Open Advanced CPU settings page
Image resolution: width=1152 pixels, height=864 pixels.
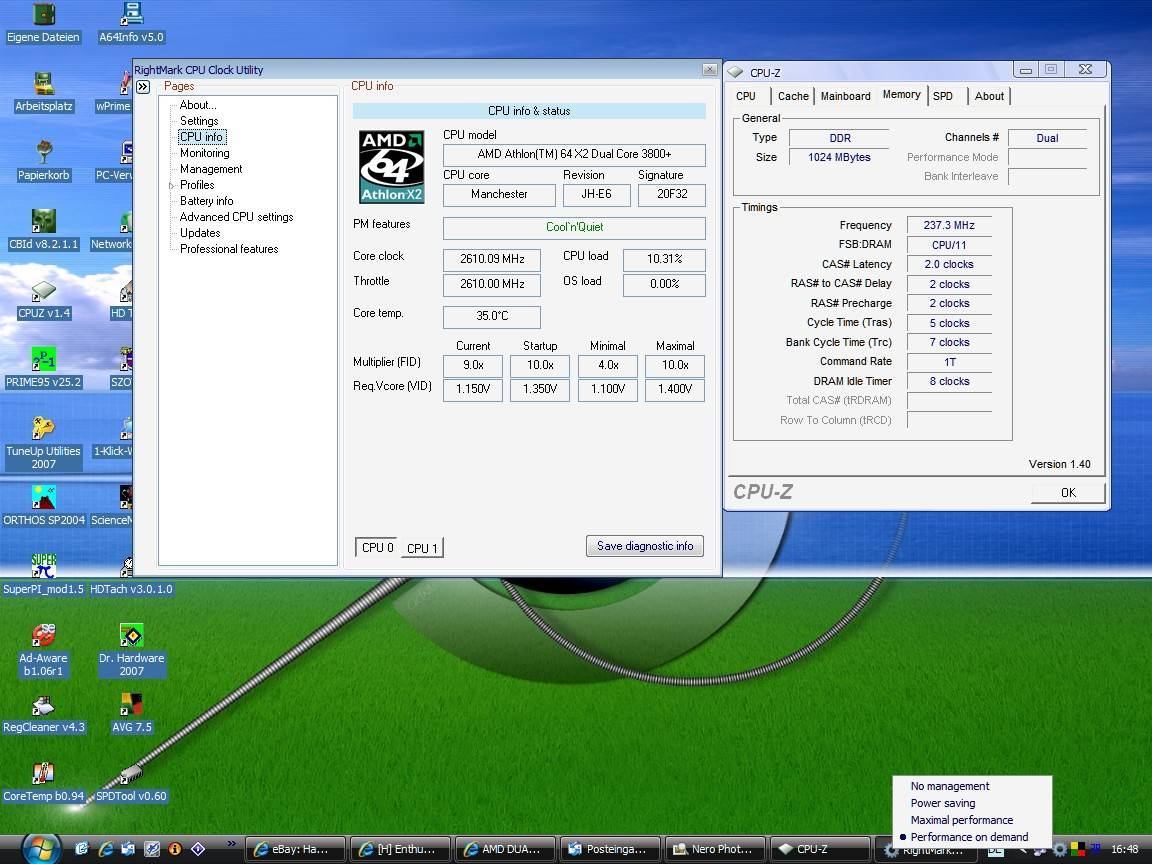(x=237, y=217)
